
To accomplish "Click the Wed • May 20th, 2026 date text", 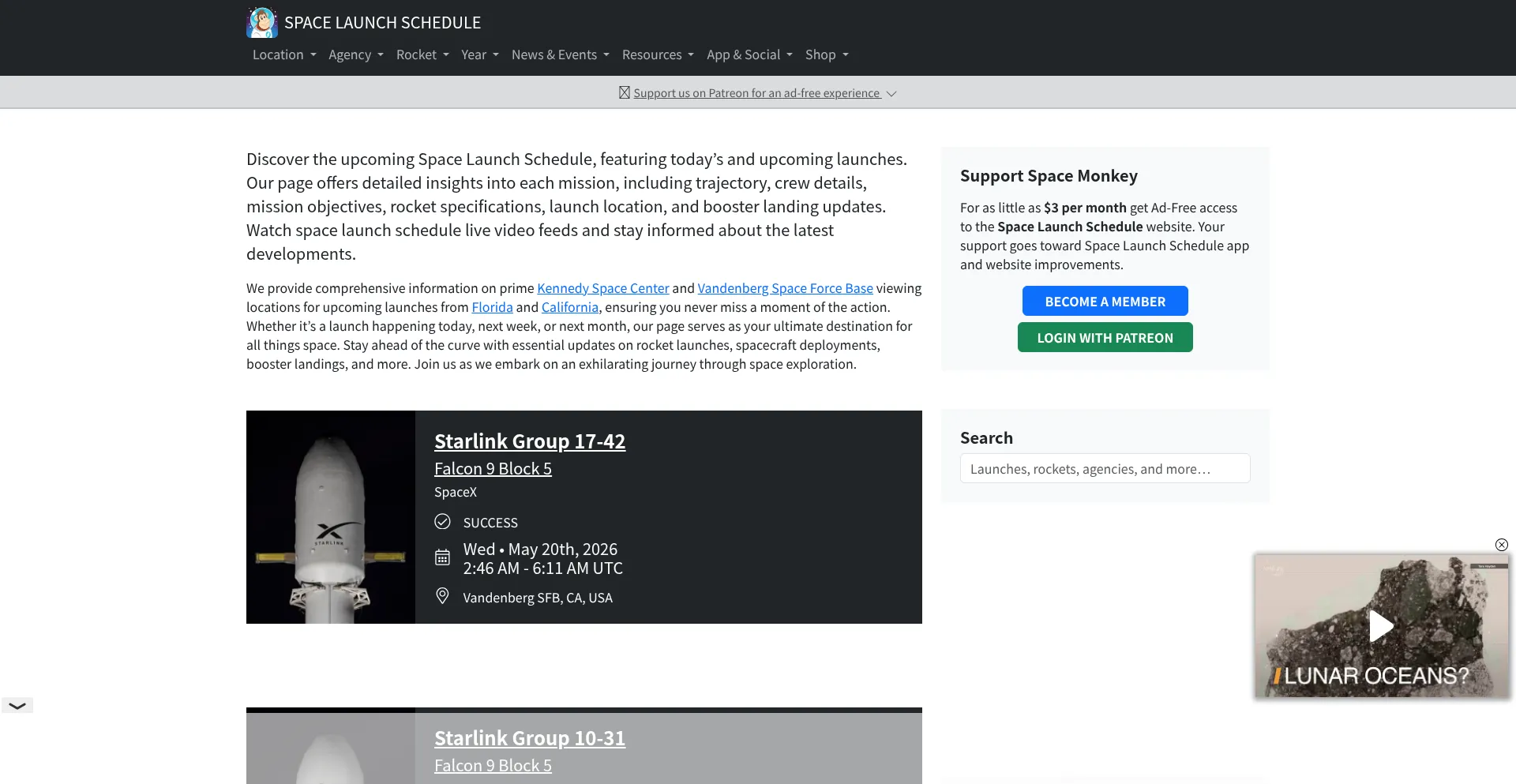I will pyautogui.click(x=540, y=549).
